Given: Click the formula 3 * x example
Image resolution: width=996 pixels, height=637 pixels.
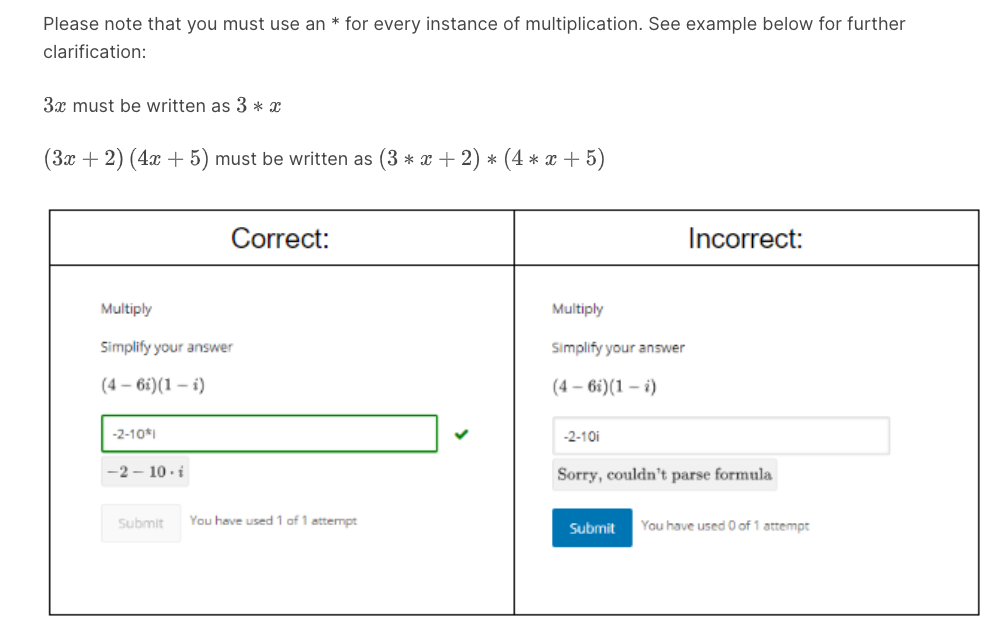Looking at the screenshot, I should click(x=259, y=105).
